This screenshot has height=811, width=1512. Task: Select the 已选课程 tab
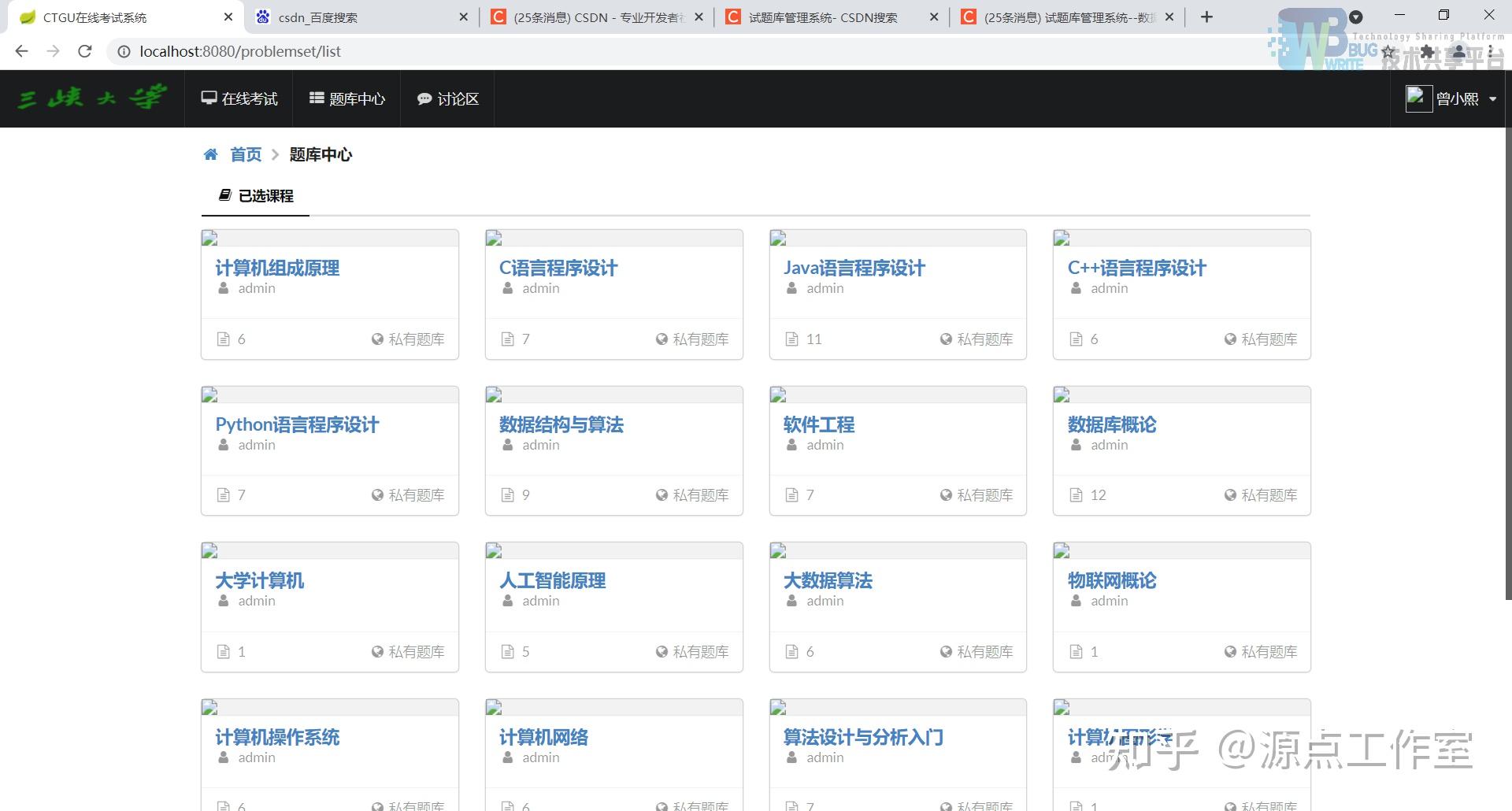click(256, 195)
